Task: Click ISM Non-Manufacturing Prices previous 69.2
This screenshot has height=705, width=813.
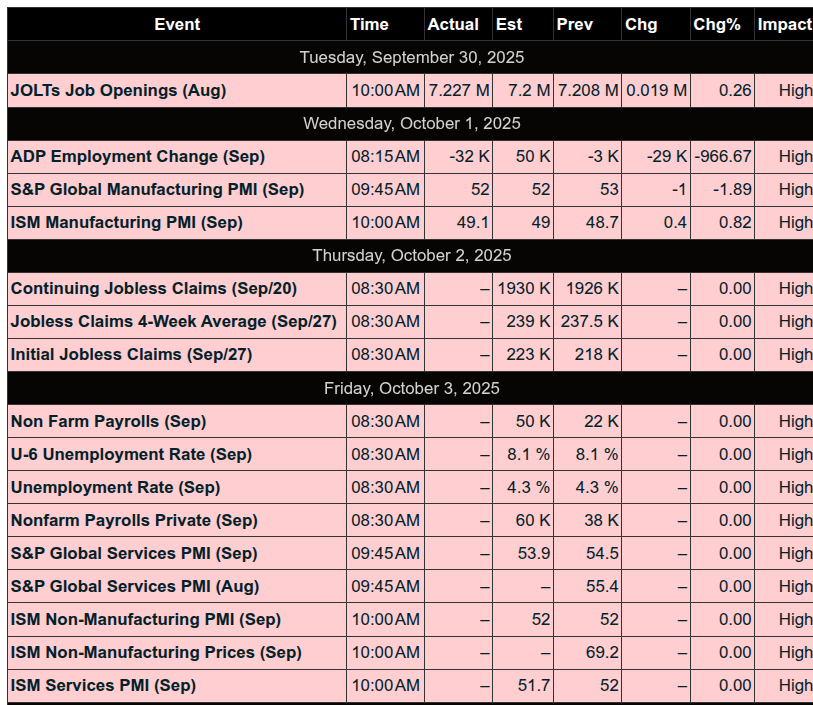Action: click(602, 653)
